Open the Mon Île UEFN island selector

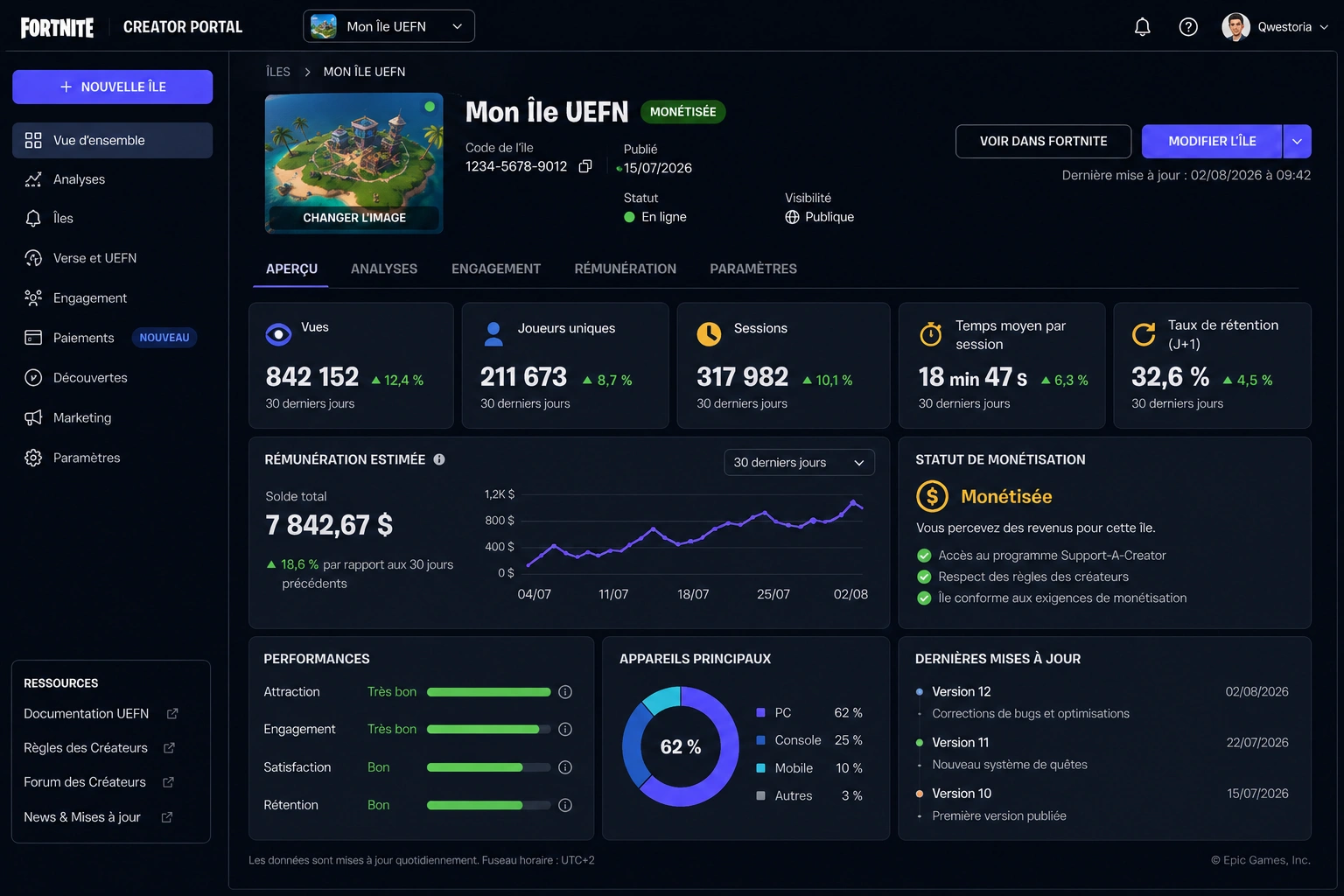click(x=388, y=26)
